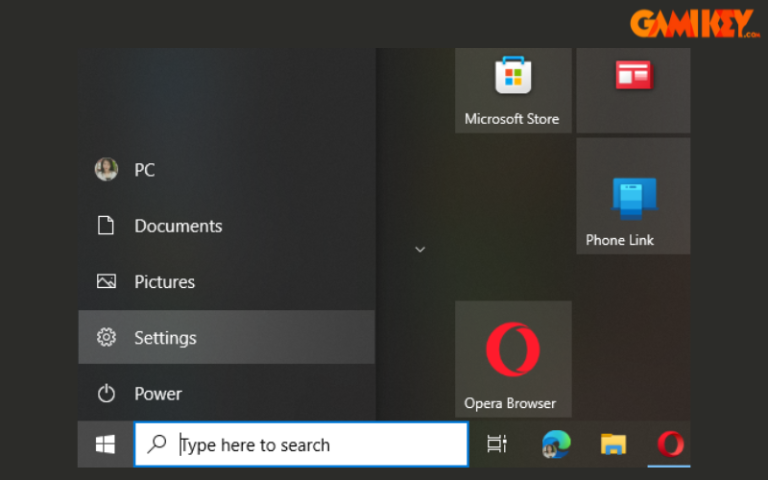768x480 pixels.
Task: Click the magnifier icon in search box
Action: pyautogui.click(x=157, y=444)
